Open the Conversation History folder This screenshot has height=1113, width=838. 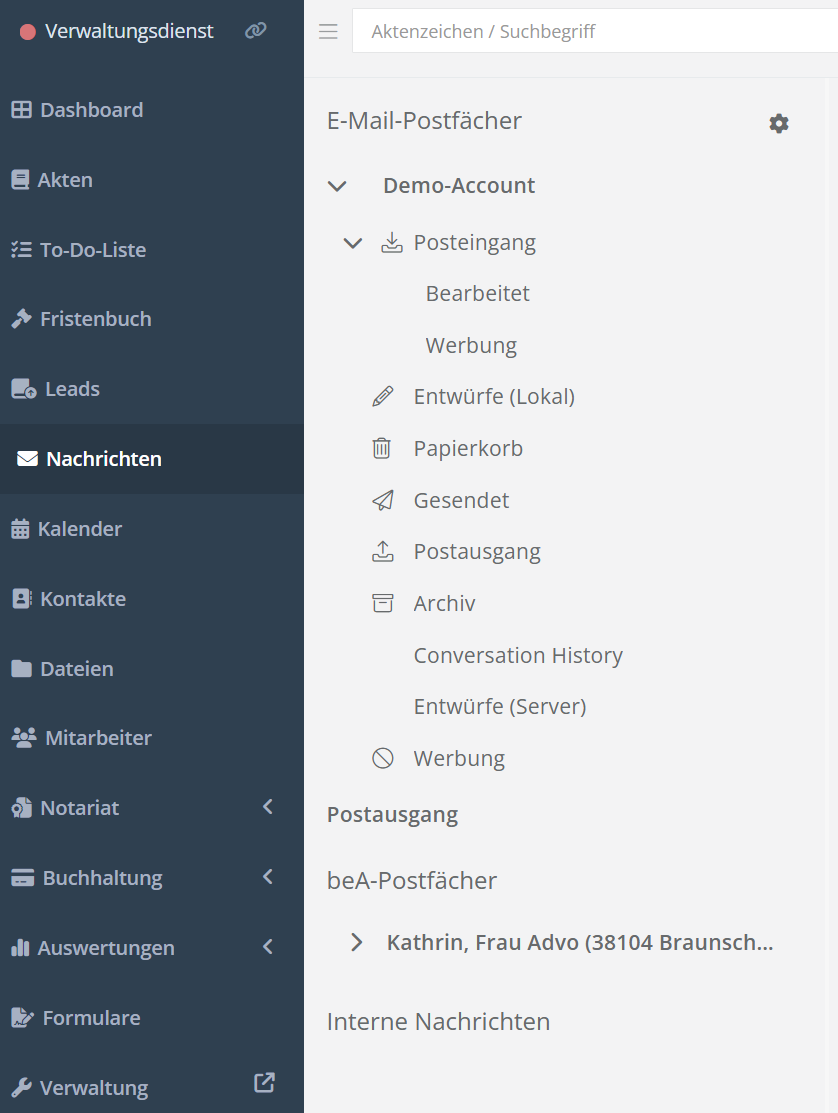pos(518,655)
